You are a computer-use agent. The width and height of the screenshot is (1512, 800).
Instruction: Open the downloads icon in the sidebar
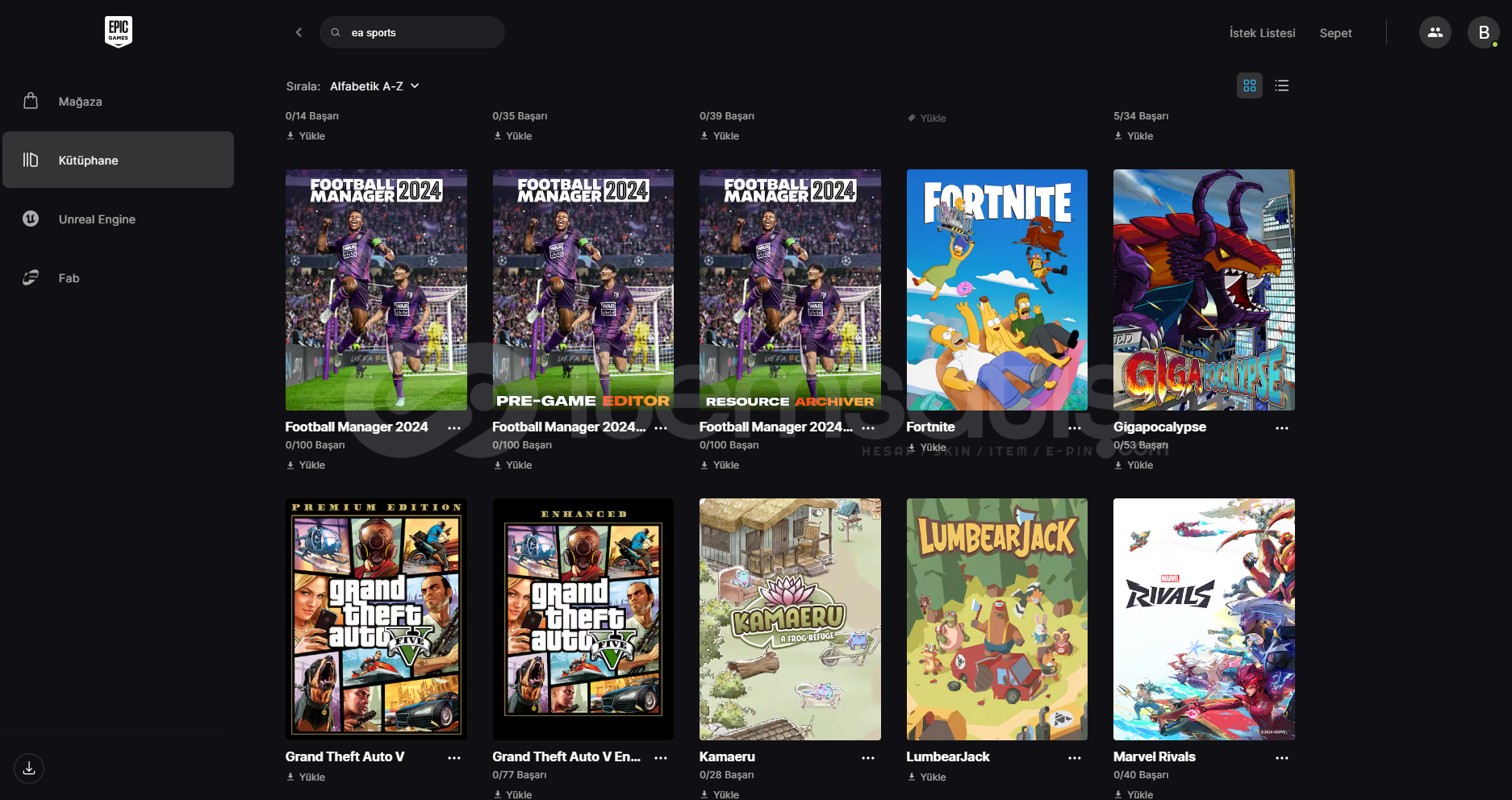[x=29, y=768]
